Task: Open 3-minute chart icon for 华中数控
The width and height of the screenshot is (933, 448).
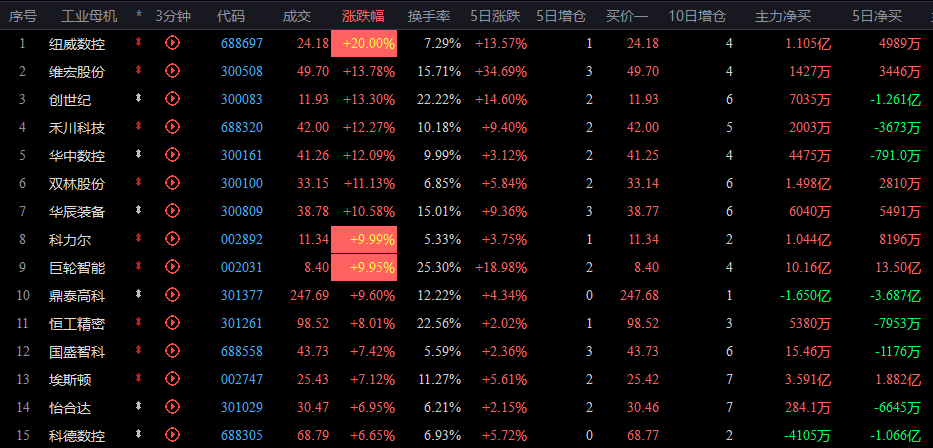Action: (x=173, y=155)
